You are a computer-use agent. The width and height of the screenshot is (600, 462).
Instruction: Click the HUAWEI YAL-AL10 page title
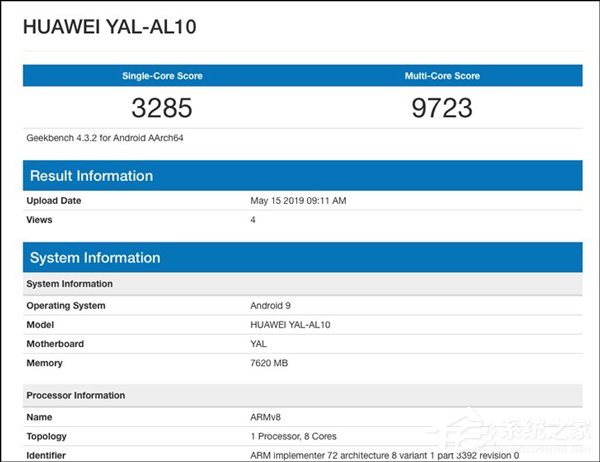[109, 27]
